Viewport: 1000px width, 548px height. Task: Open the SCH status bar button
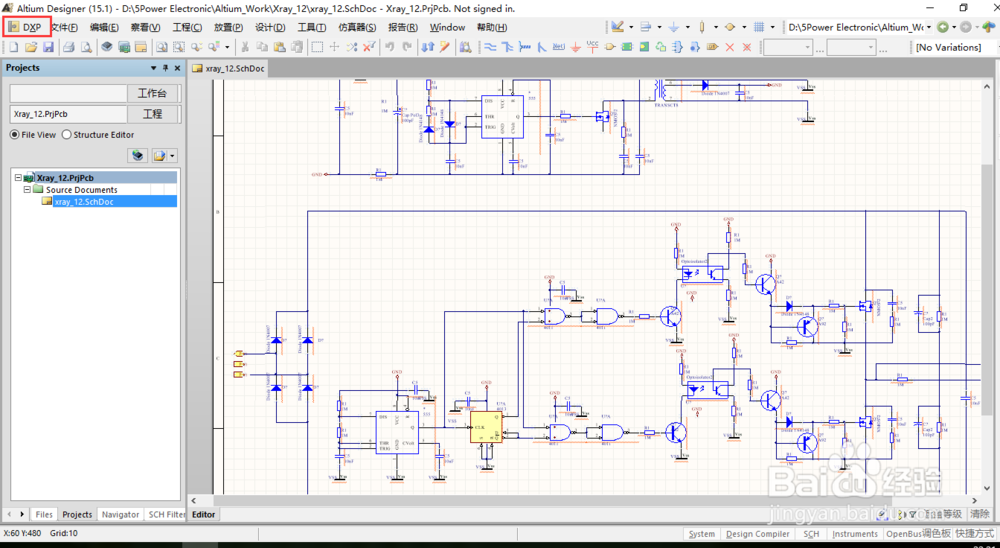point(811,534)
